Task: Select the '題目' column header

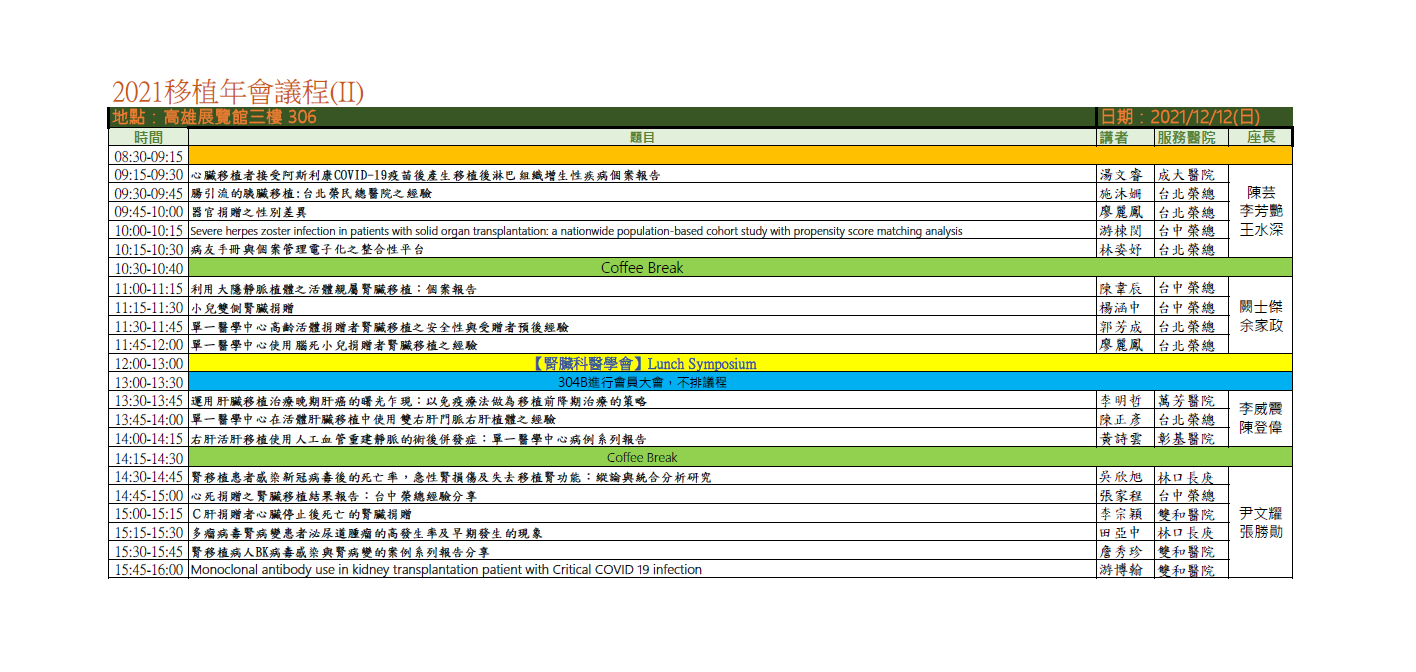Action: [643, 137]
